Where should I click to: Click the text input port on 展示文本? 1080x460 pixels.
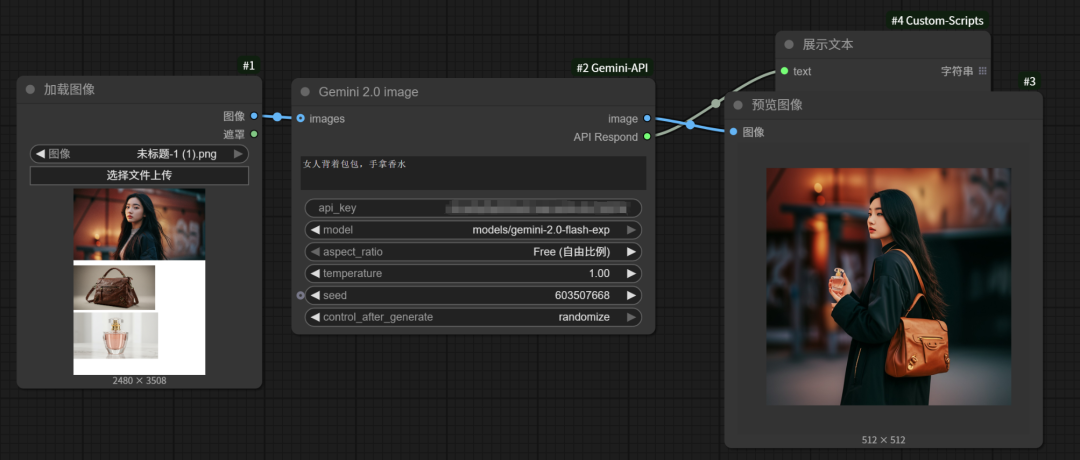pyautogui.click(x=785, y=71)
